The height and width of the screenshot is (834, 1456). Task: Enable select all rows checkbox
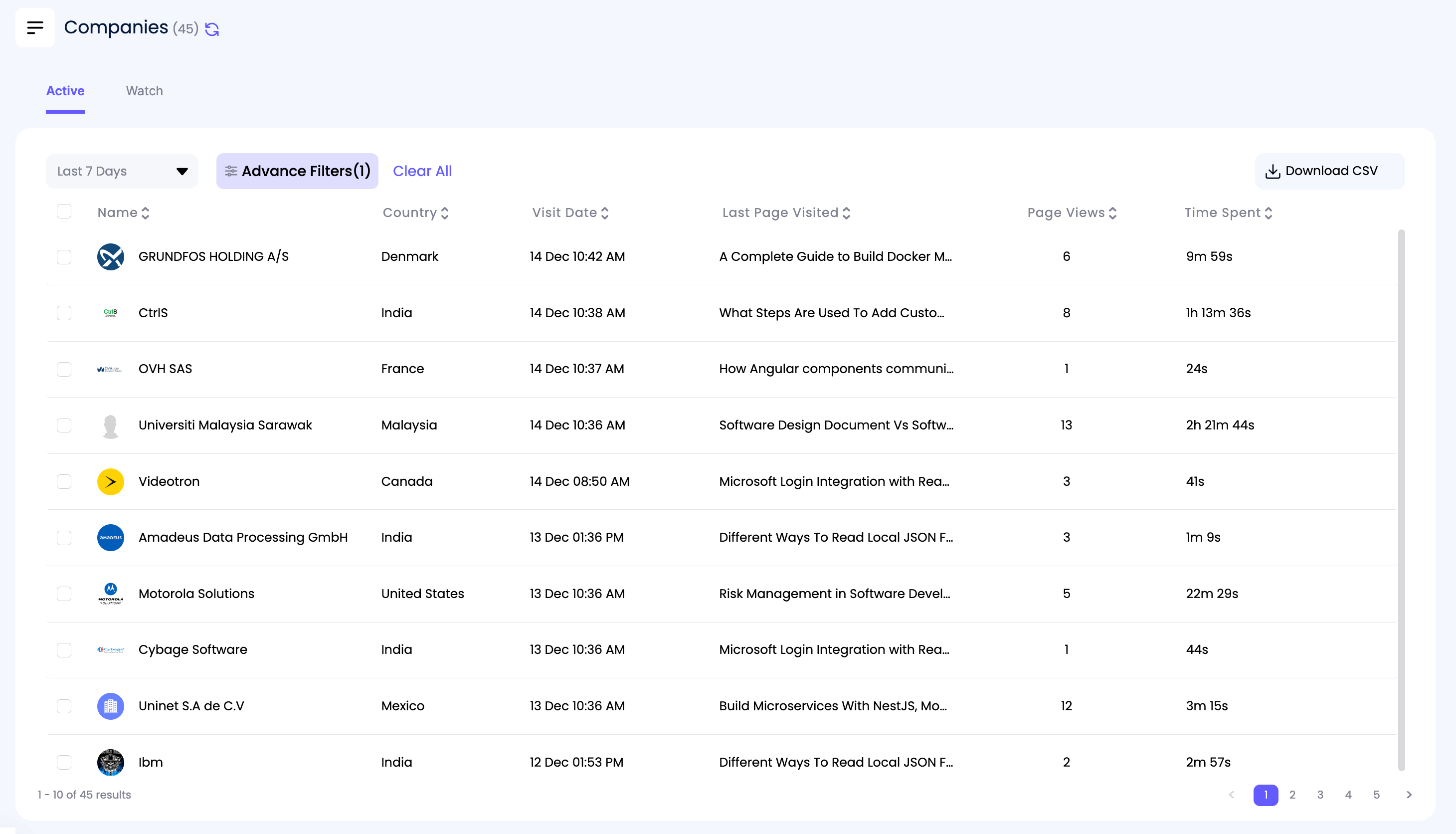tap(64, 212)
